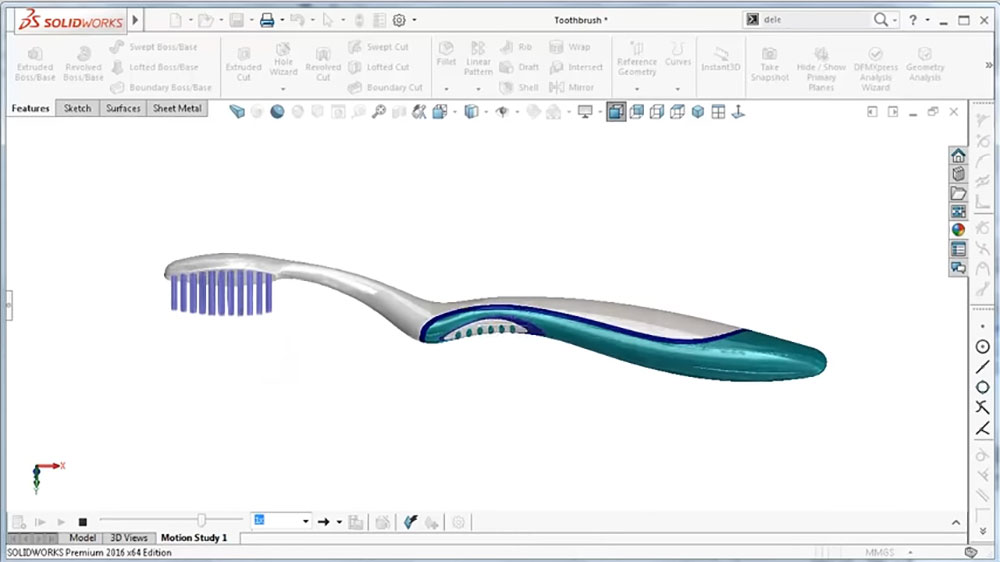Switch to the Model tab
1000x562 pixels.
(x=82, y=538)
